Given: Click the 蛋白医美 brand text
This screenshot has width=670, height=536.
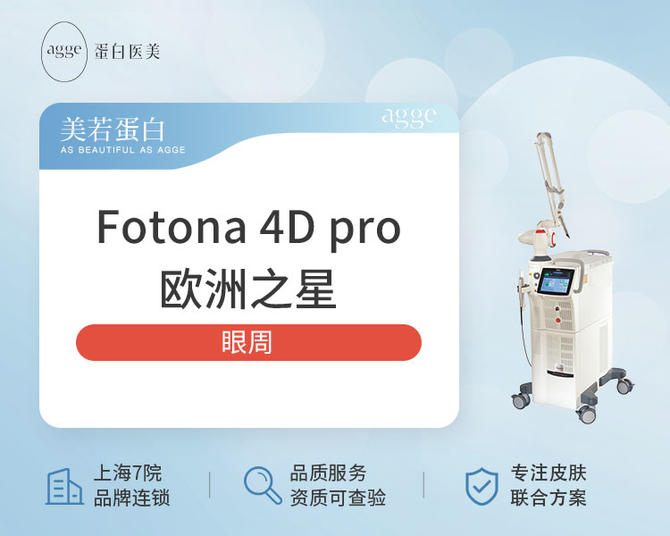Looking at the screenshot, I should [x=127, y=52].
